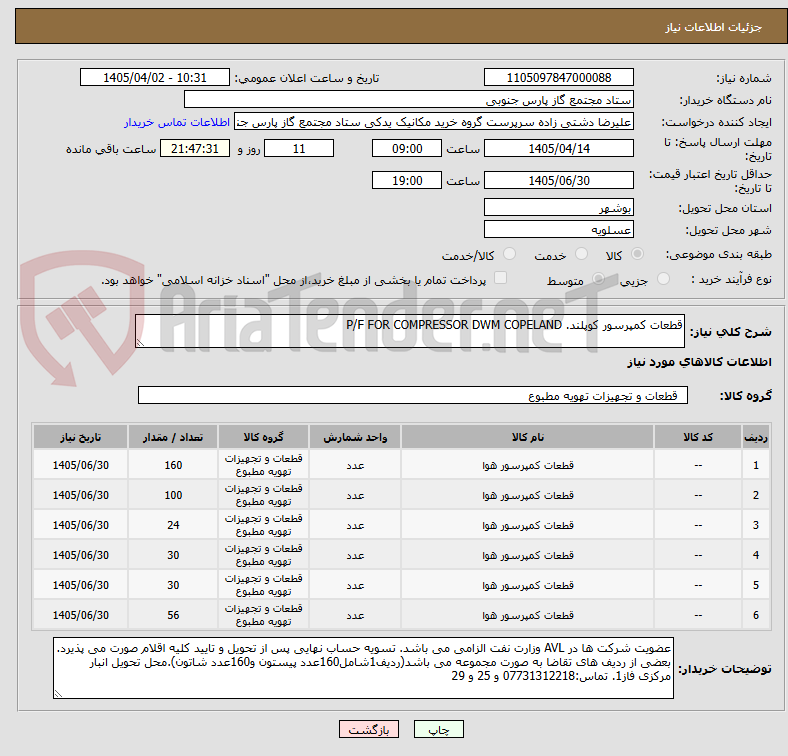
Task: Click item name قطعات کمپرسور هوا in row 3
Action: click(528, 525)
